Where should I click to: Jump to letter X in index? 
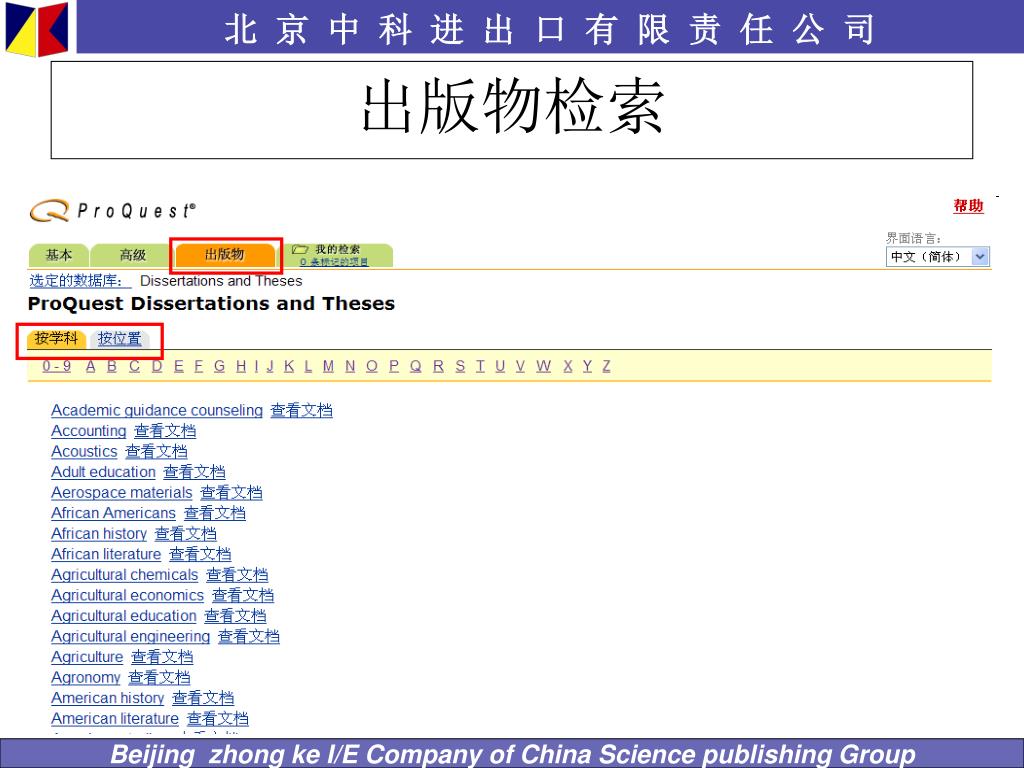point(568,366)
